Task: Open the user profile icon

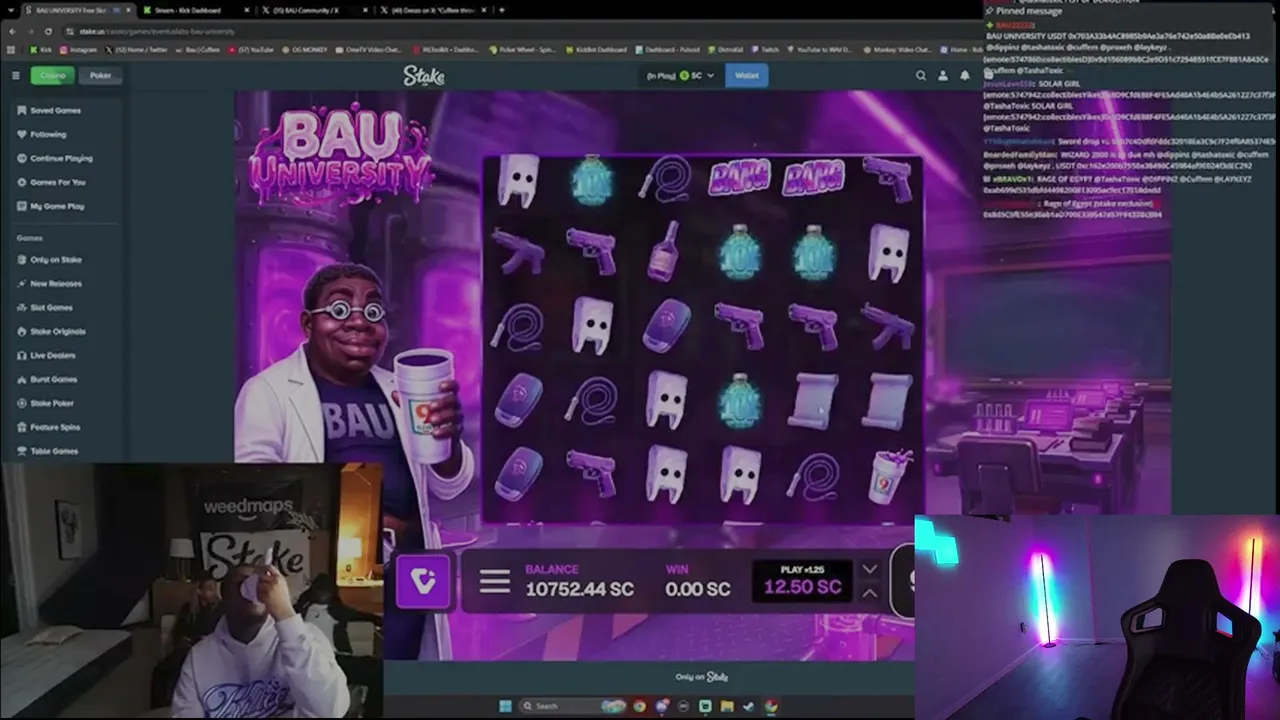Action: (943, 76)
